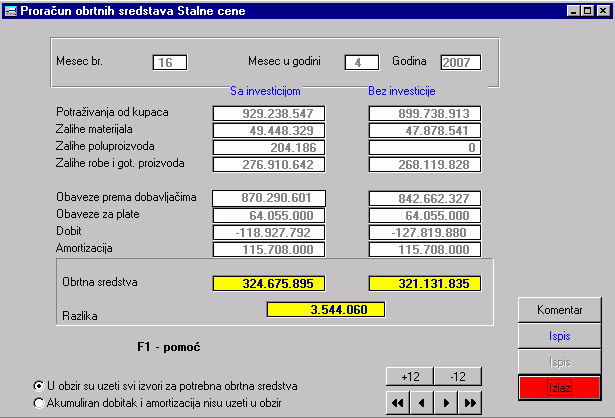Viewport: 615px width, 418px height.
Task: Click yellow Obrtna sredstva value 321.131.835
Action: 425,284
